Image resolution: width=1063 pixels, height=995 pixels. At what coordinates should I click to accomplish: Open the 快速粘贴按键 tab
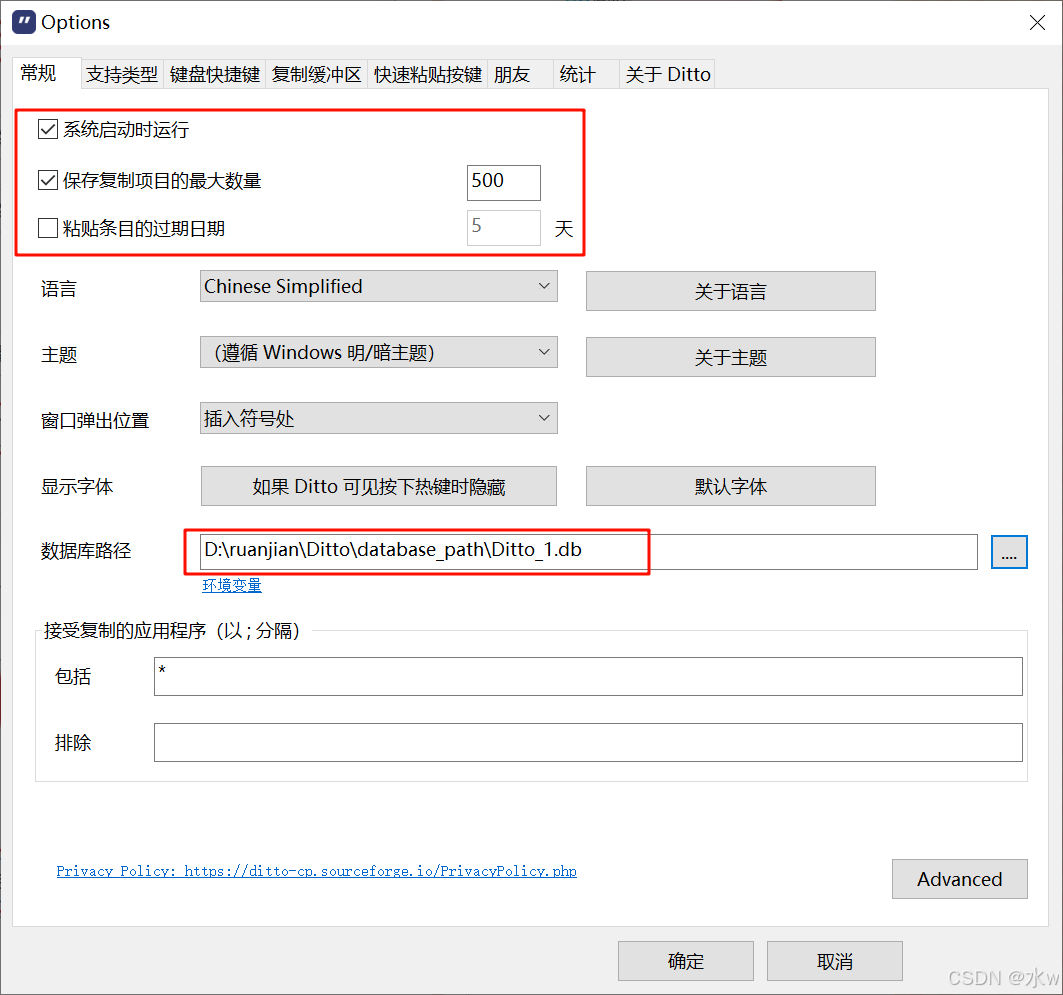tap(427, 75)
